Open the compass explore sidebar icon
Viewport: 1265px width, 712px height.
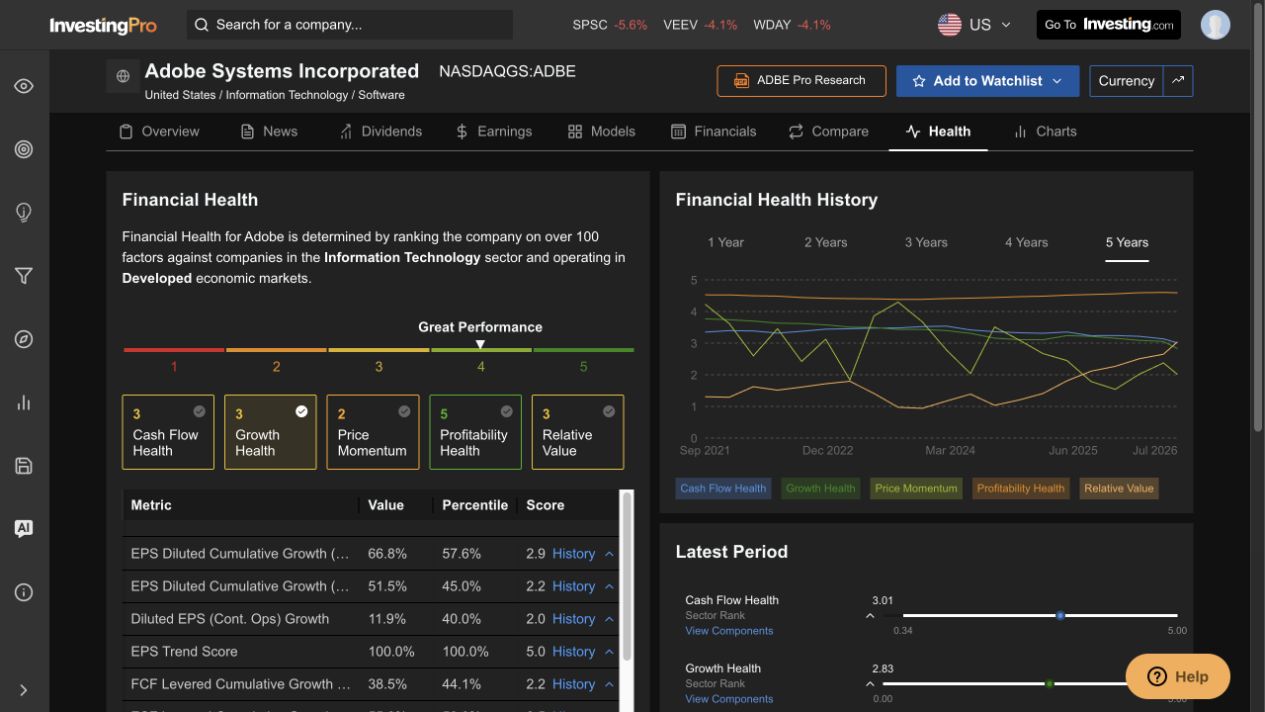[x=24, y=339]
